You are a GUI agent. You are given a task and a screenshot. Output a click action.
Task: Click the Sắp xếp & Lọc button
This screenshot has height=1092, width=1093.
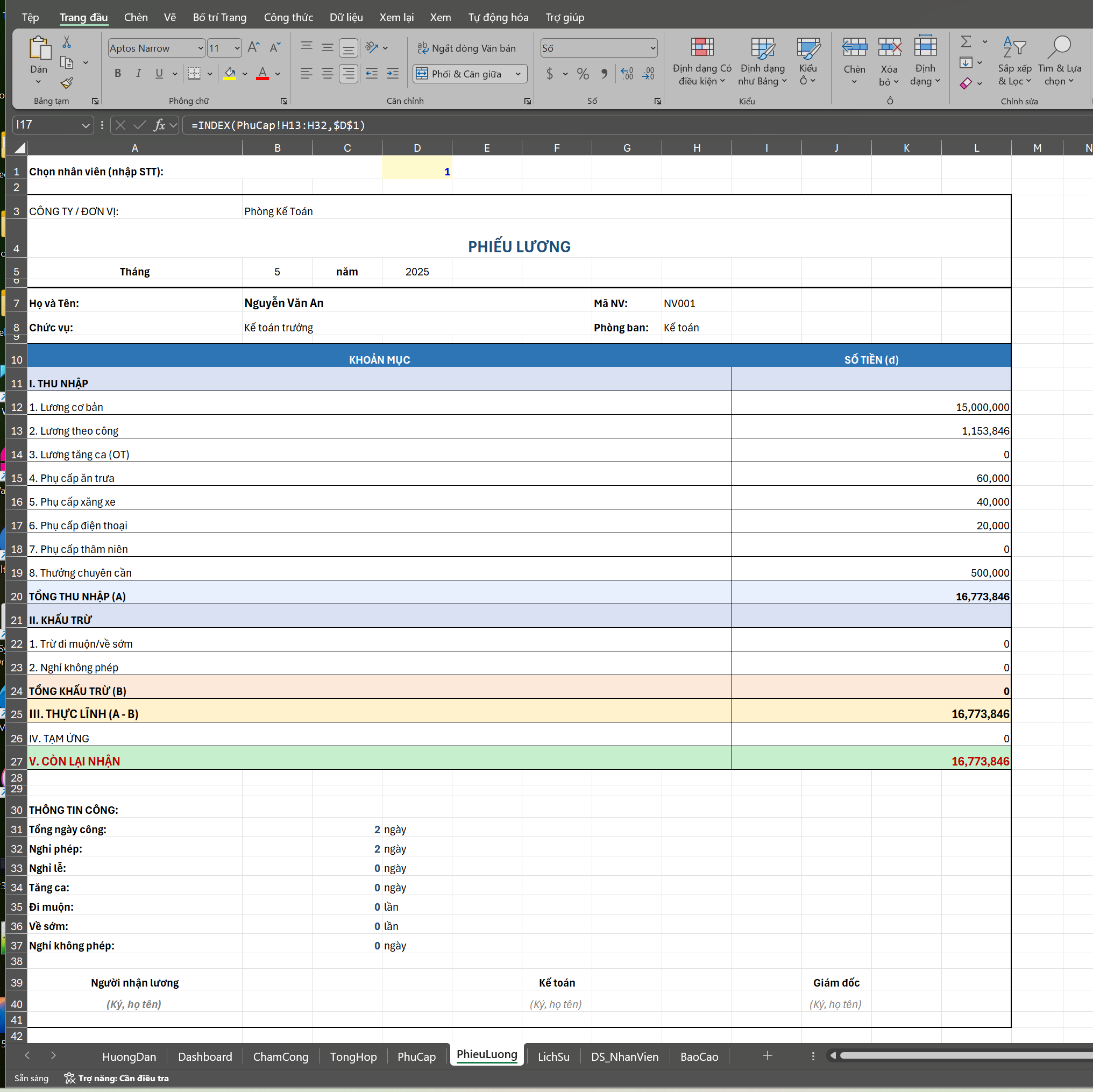click(1014, 62)
